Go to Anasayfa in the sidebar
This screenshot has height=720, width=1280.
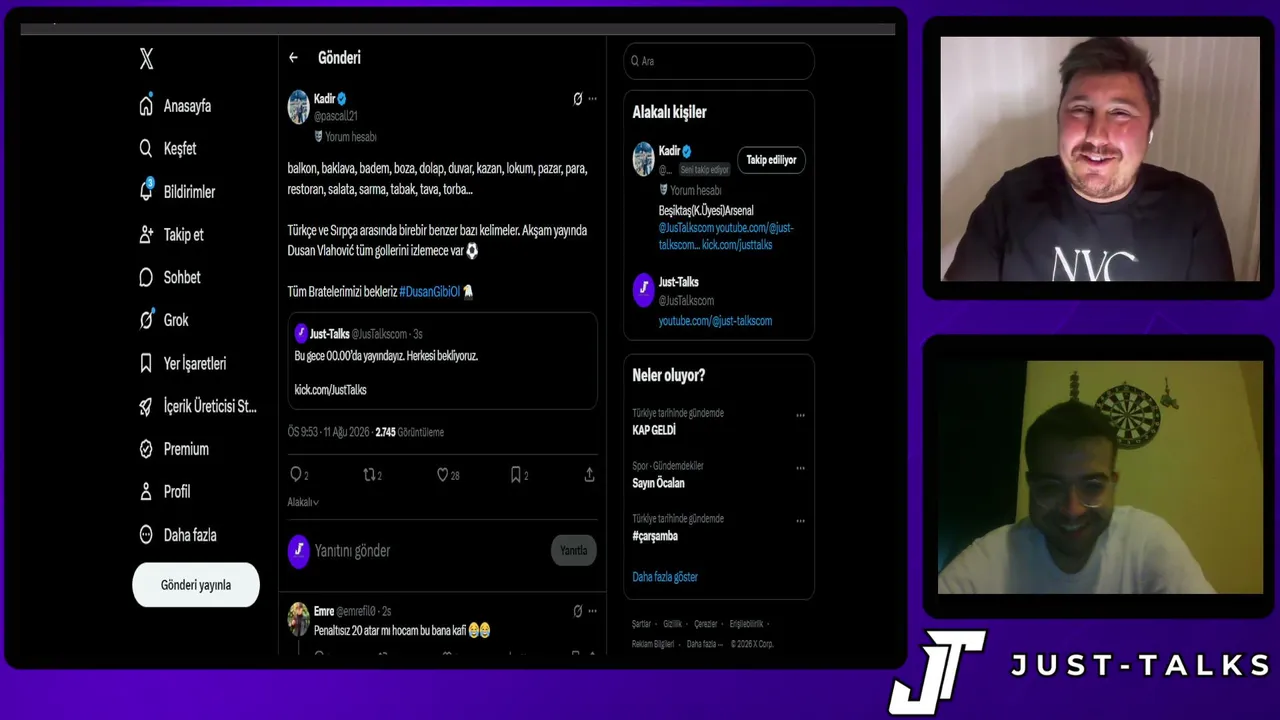[175, 106]
